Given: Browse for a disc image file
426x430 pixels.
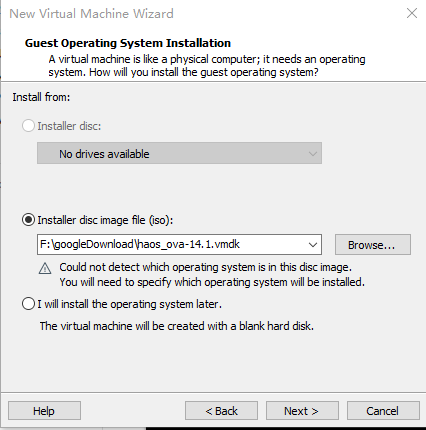Looking at the screenshot, I should click(373, 245).
